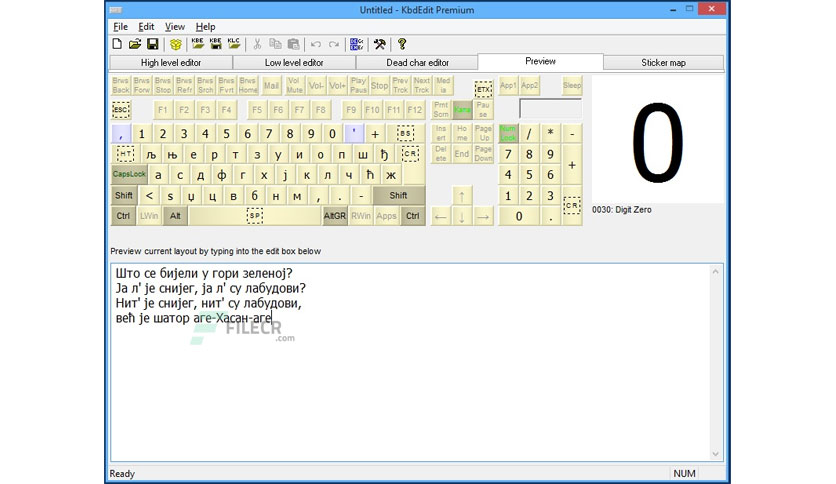Click the Sticker map tab

(x=663, y=62)
